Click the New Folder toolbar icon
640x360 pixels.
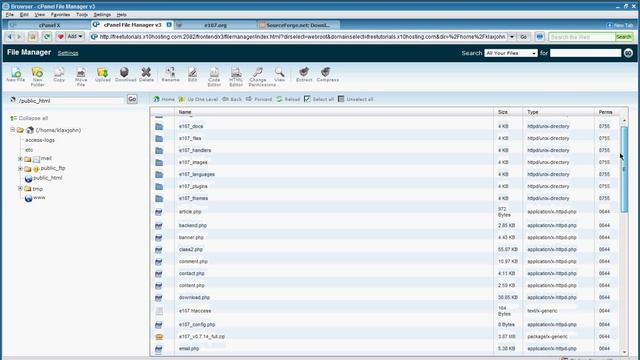37,76
